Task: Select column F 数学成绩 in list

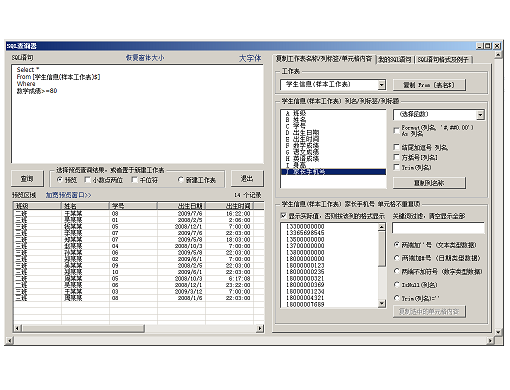Action: 333,146
